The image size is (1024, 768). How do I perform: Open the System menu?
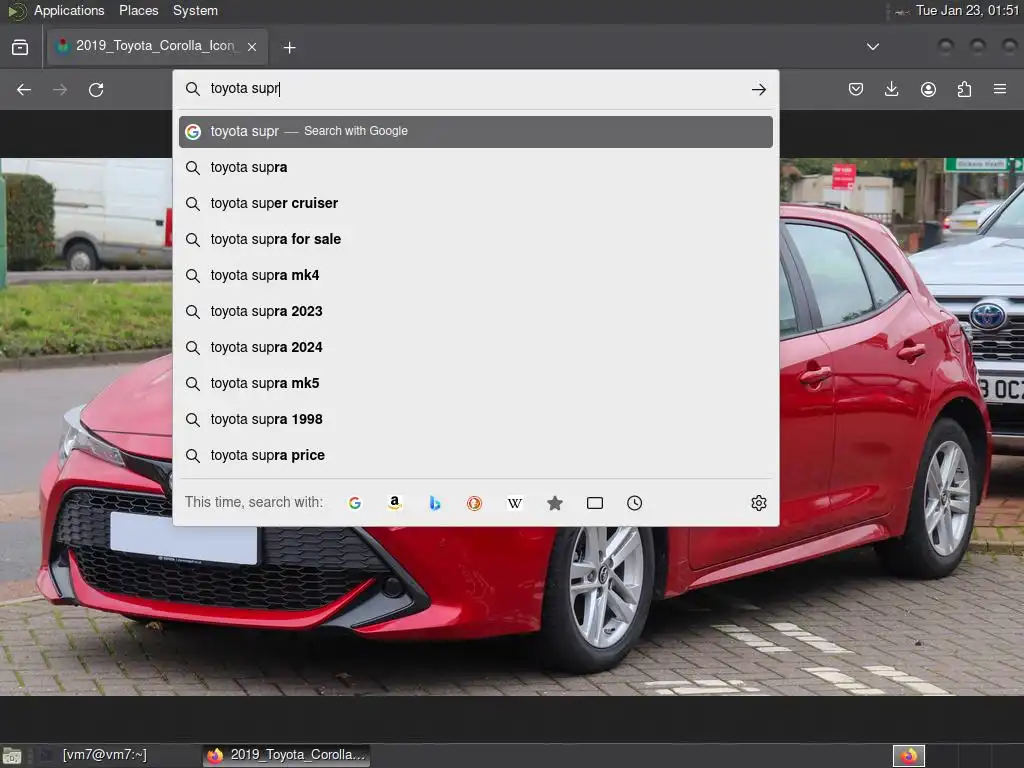195,10
